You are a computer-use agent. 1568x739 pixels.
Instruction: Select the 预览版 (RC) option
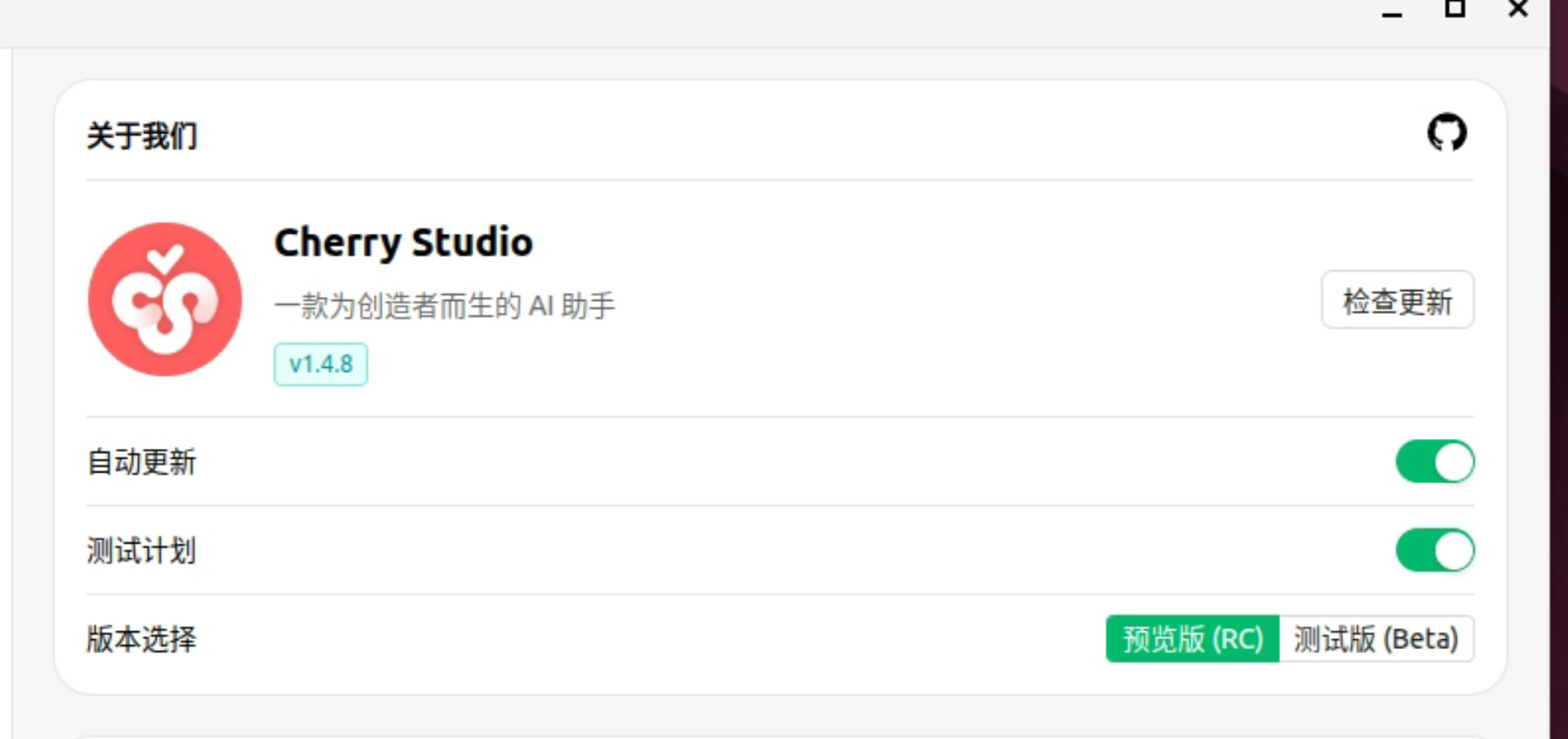point(1192,638)
